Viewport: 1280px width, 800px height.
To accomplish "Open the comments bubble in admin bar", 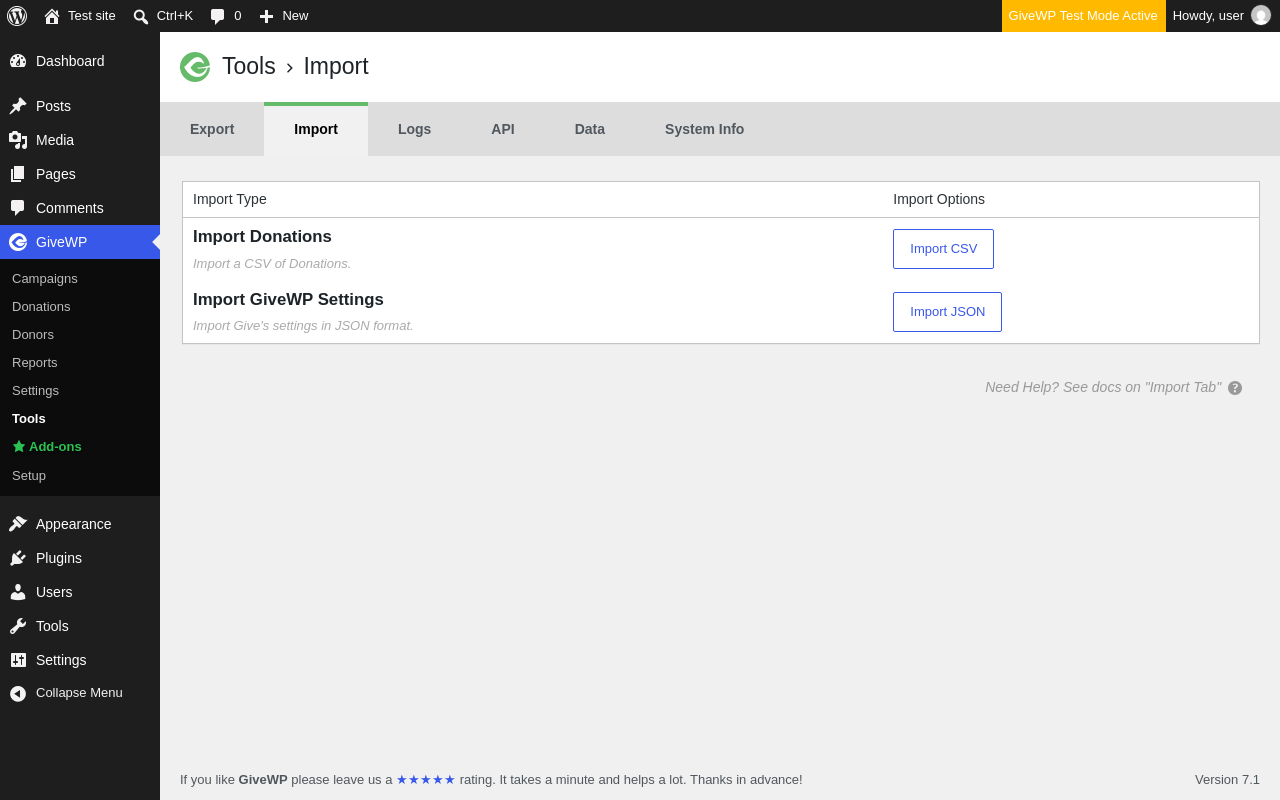I will click(217, 16).
